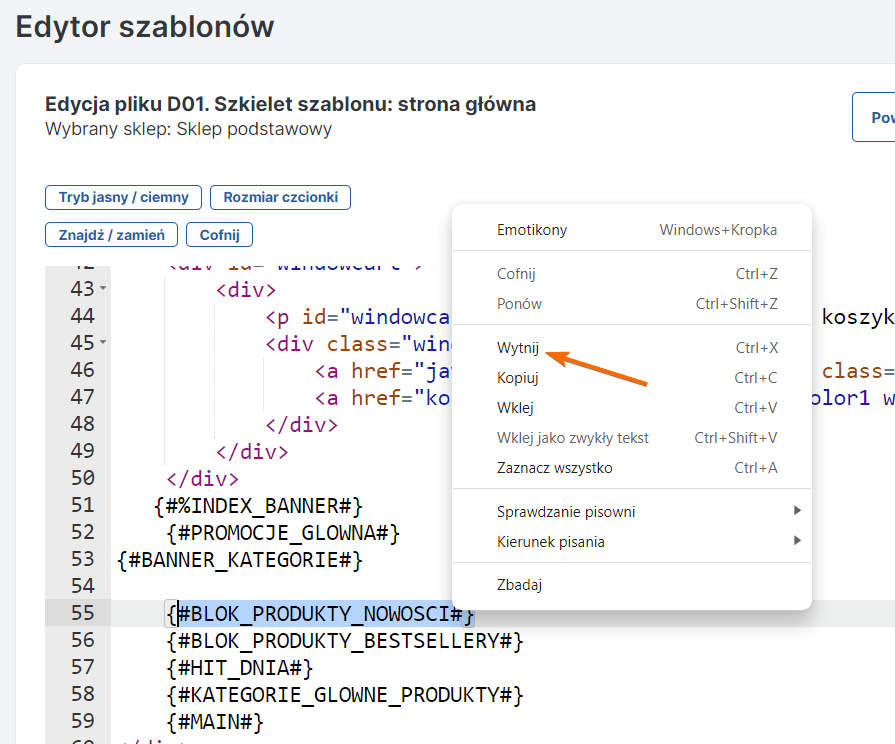Click Zbadaj to inspect element
The image size is (895, 744).
519,585
